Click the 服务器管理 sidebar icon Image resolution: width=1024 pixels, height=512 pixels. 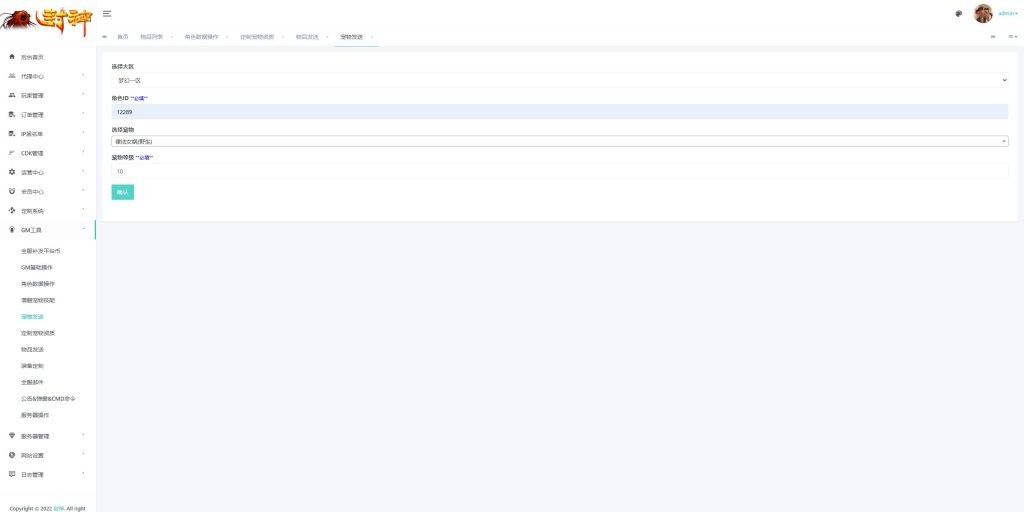pyautogui.click(x=12, y=436)
